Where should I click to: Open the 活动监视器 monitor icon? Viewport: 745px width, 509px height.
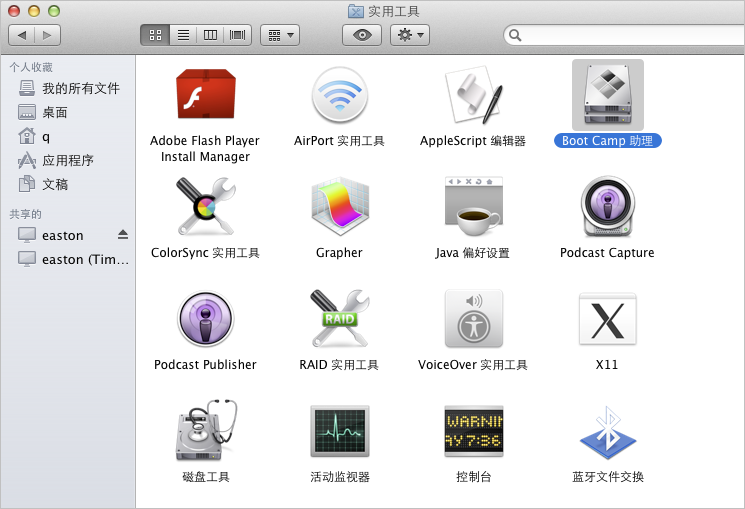point(339,431)
